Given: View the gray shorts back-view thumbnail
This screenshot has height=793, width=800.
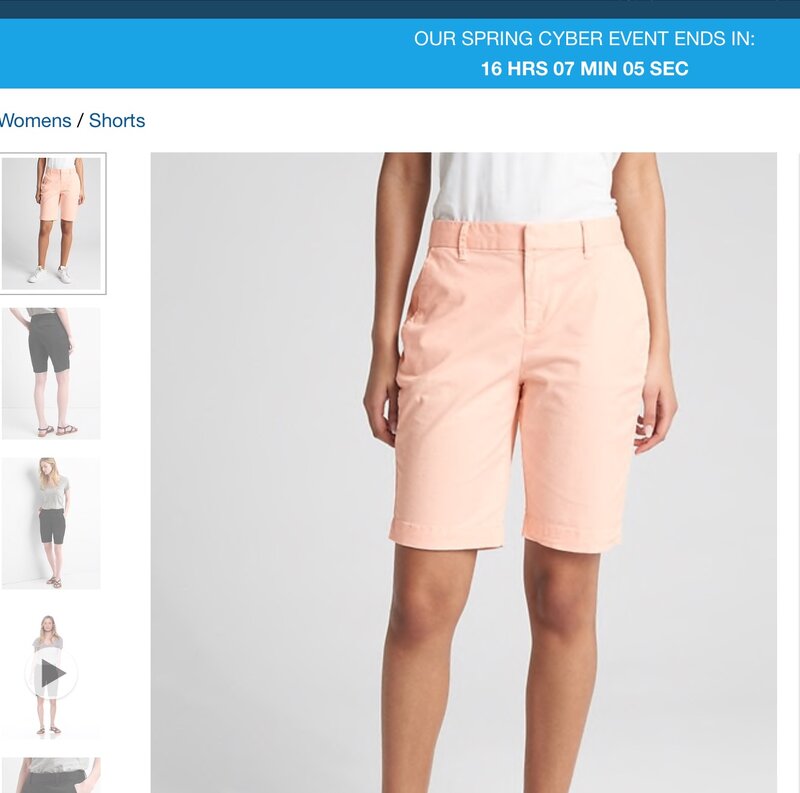Looking at the screenshot, I should 51,373.
